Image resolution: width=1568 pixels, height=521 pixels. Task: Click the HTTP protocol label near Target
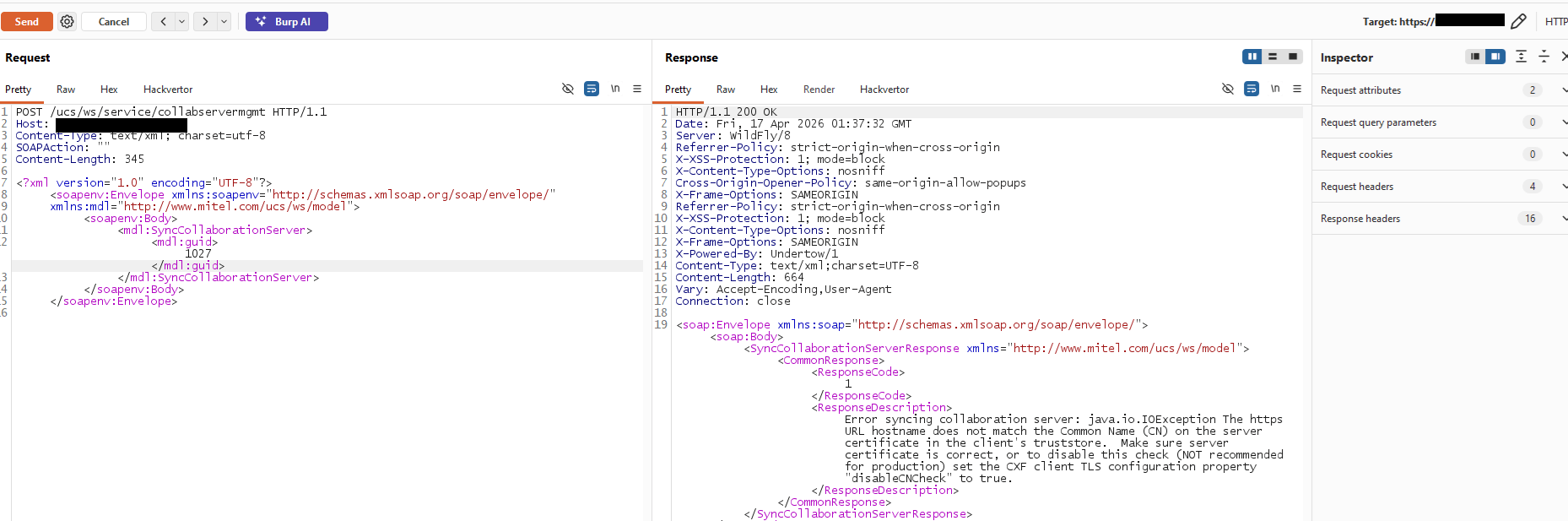coord(1555,22)
